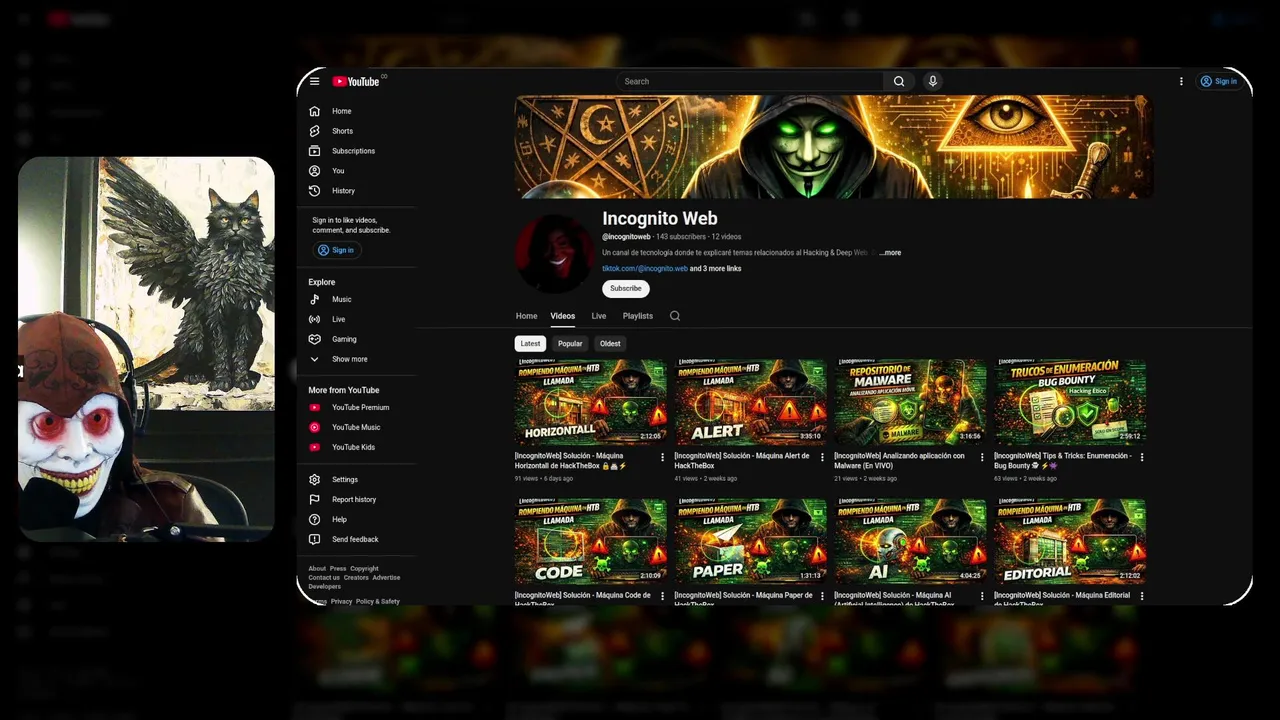Open the Privacy footer link

[x=341, y=602]
